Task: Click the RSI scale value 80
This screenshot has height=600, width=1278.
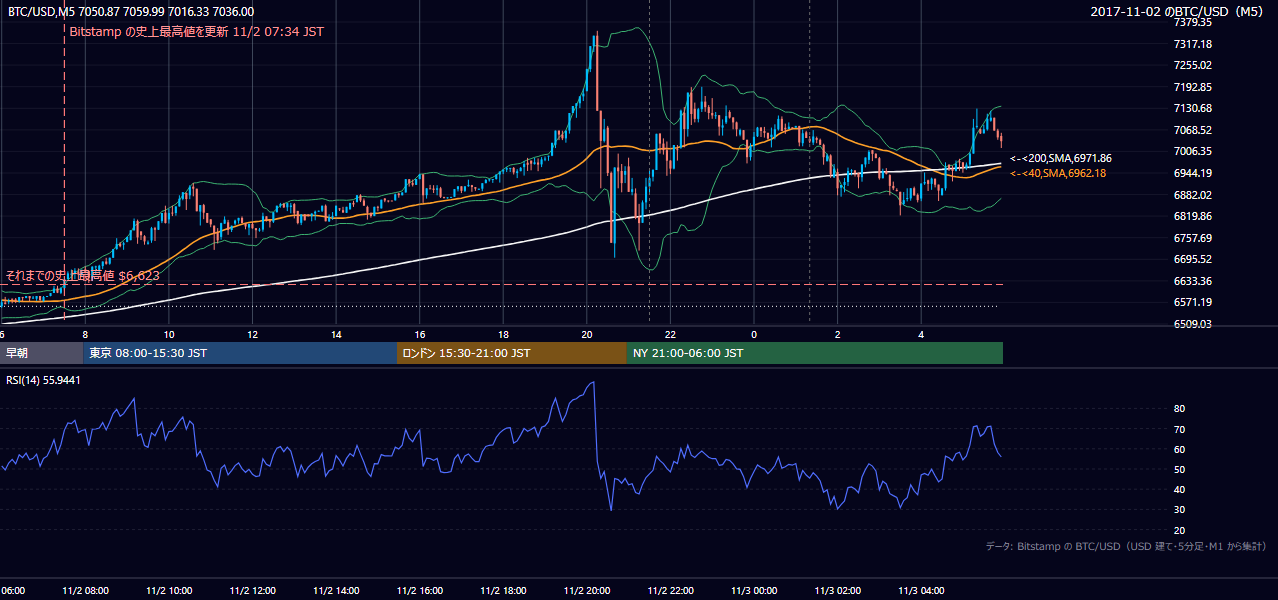Action: point(1179,409)
